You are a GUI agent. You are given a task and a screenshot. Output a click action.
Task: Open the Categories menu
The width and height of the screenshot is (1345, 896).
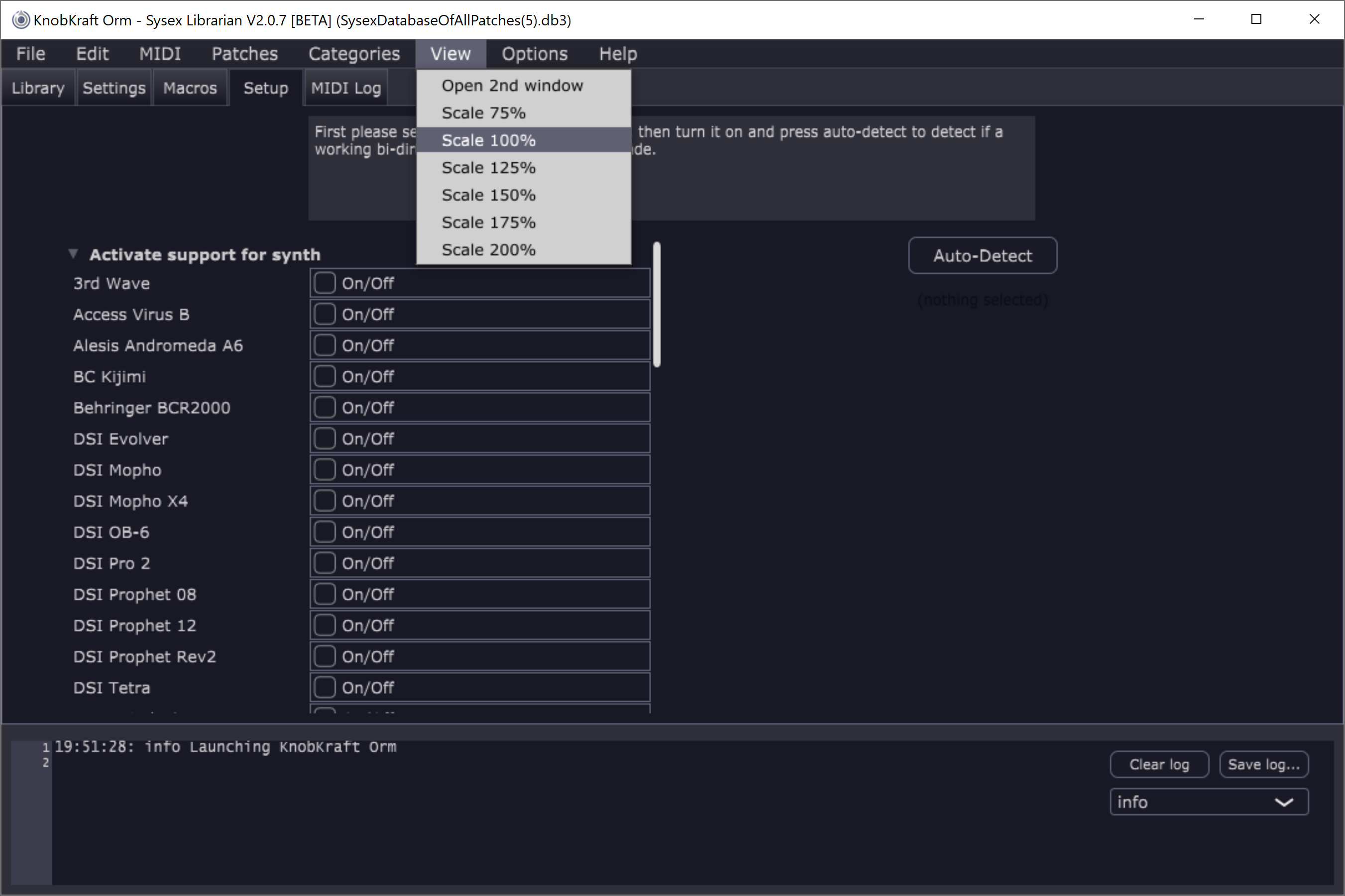click(x=354, y=54)
